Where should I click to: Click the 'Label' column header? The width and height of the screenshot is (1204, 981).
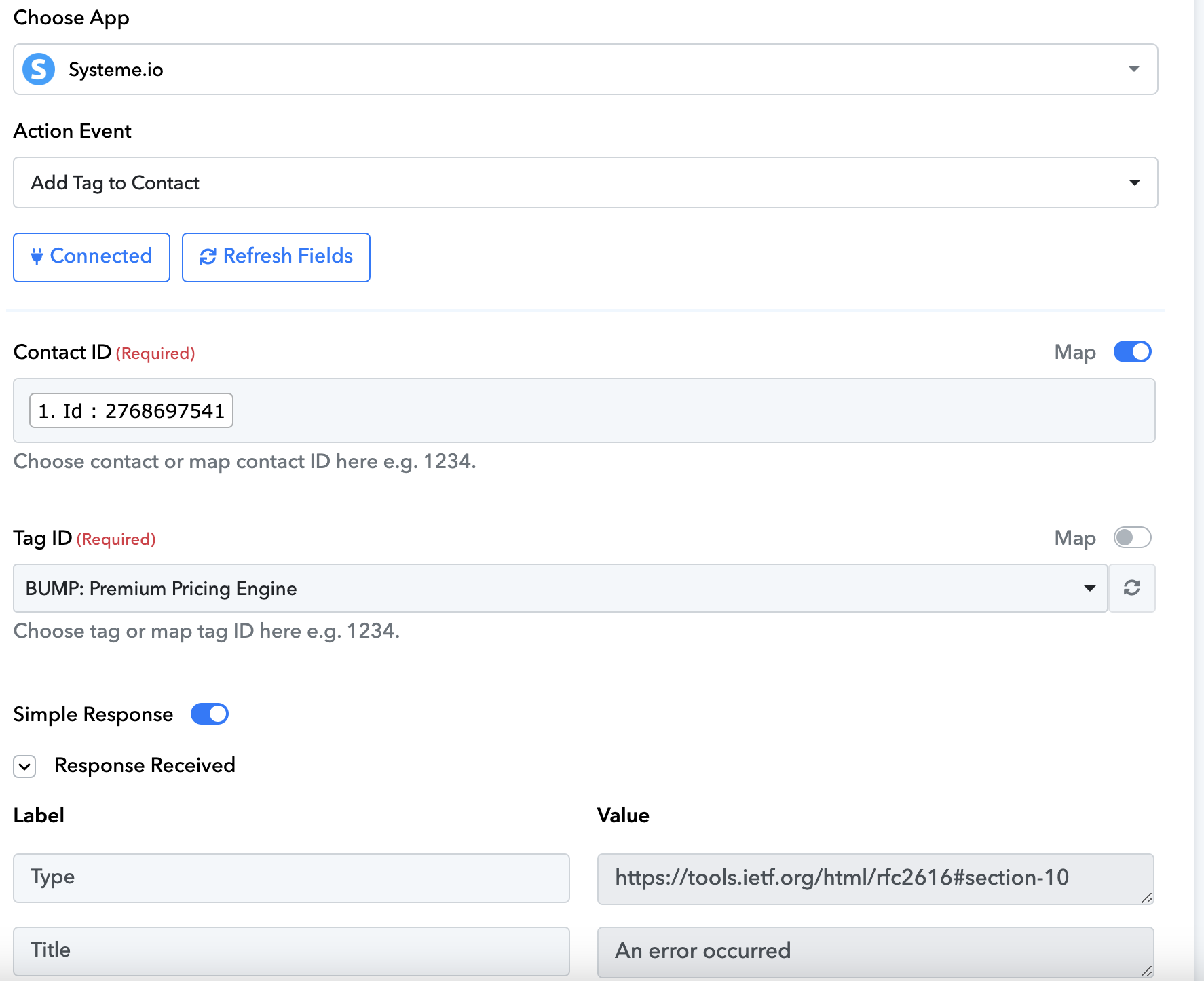(x=39, y=815)
